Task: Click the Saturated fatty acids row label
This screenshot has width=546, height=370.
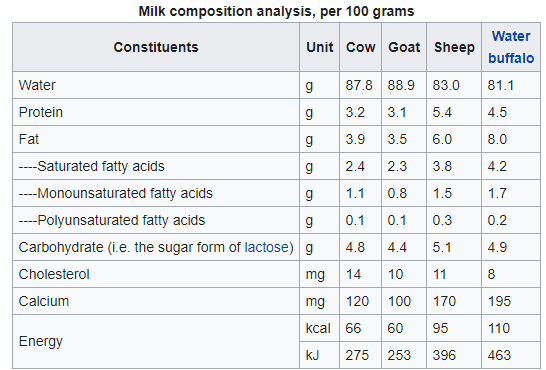Action: pyautogui.click(x=92, y=166)
